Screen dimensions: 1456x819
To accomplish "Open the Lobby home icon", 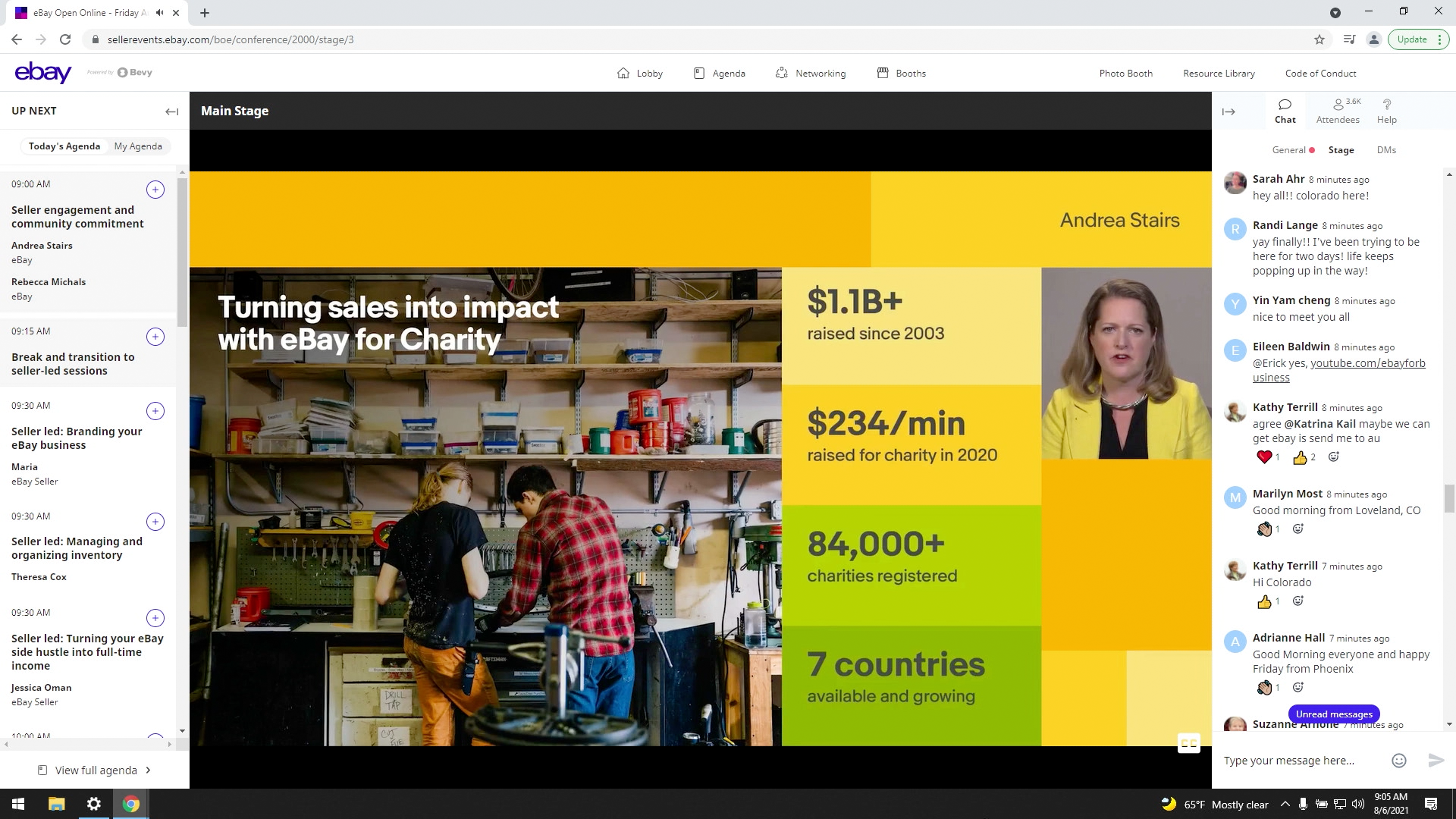I will pyautogui.click(x=623, y=74).
